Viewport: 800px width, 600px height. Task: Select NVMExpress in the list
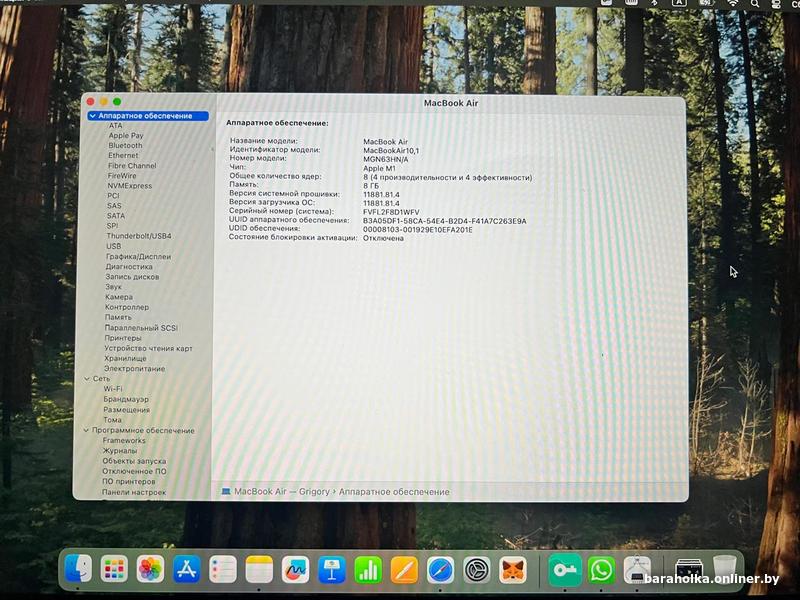(x=130, y=186)
